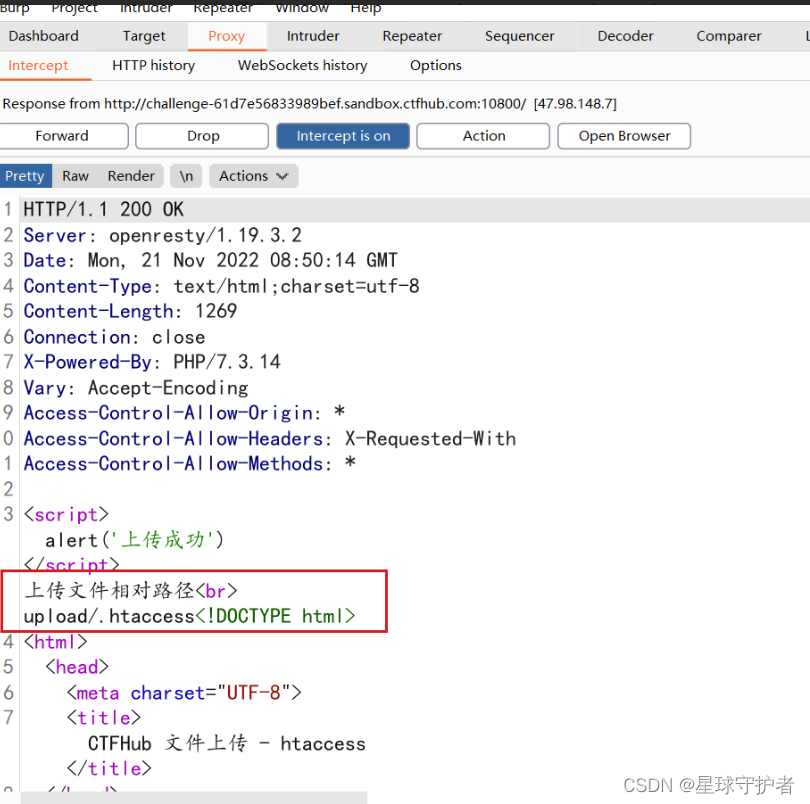The height and width of the screenshot is (804, 810).
Task: Click the Vary: Accept-Encoding line
Action: (x=136, y=388)
